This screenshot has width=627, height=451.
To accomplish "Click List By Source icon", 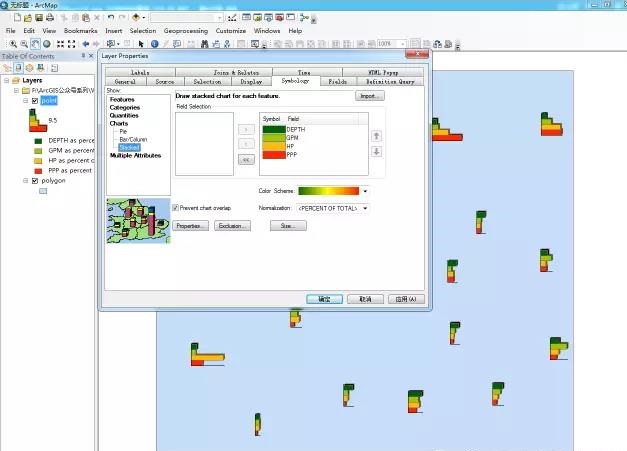I will (x=18, y=68).
